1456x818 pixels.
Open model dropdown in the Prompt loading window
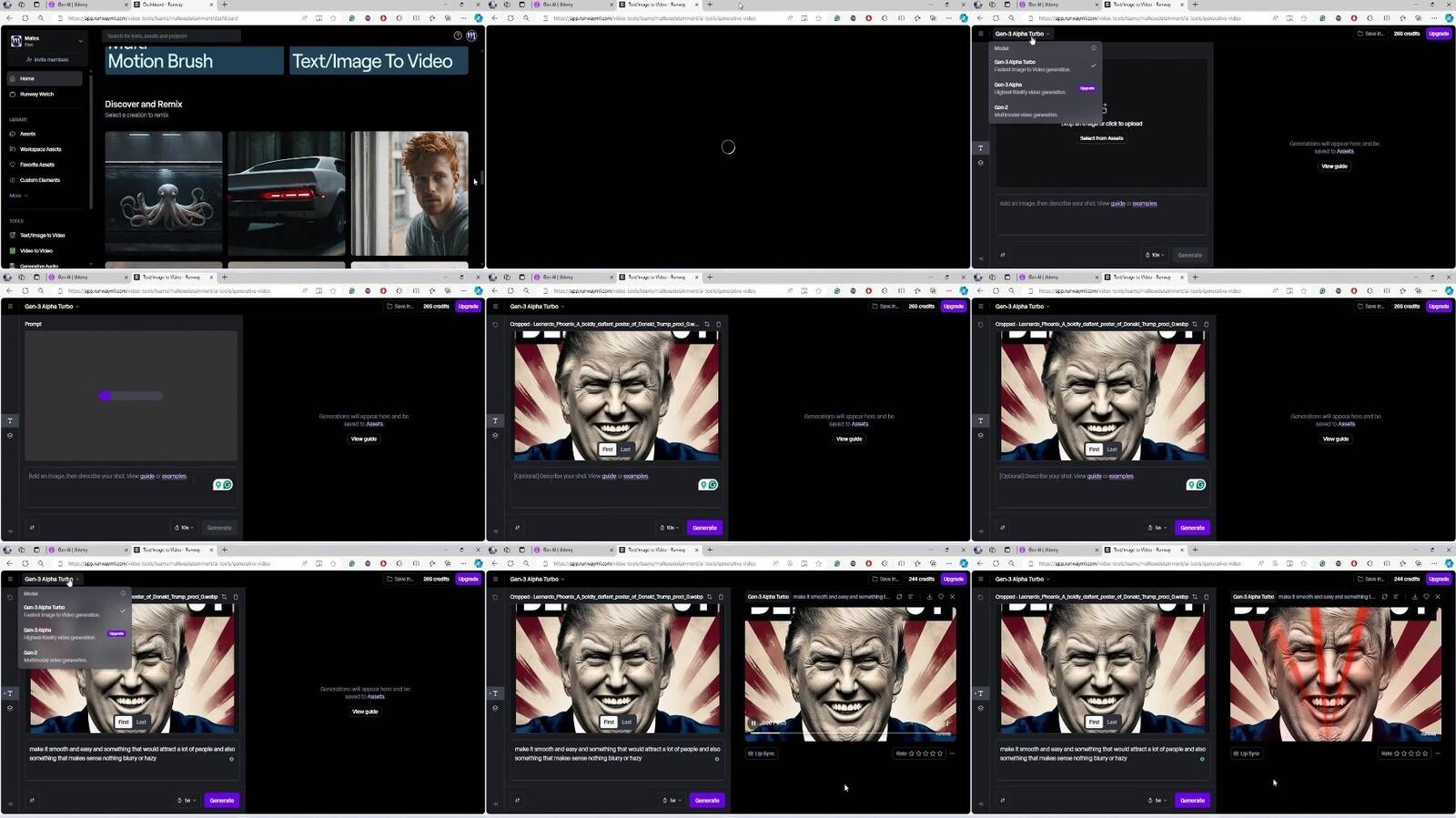point(51,307)
